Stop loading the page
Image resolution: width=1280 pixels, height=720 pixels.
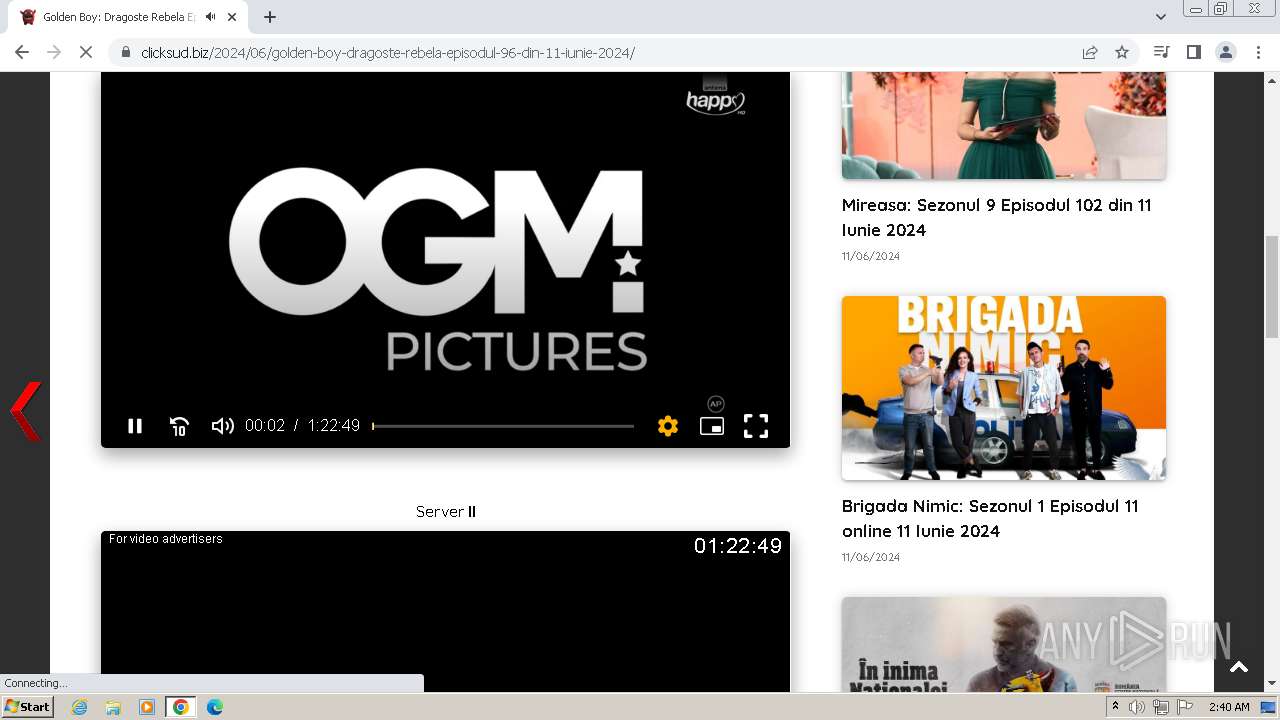[86, 52]
